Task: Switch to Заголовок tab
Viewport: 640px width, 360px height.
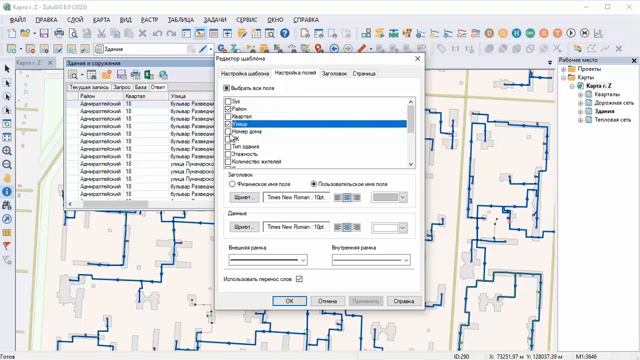Action: 334,73
